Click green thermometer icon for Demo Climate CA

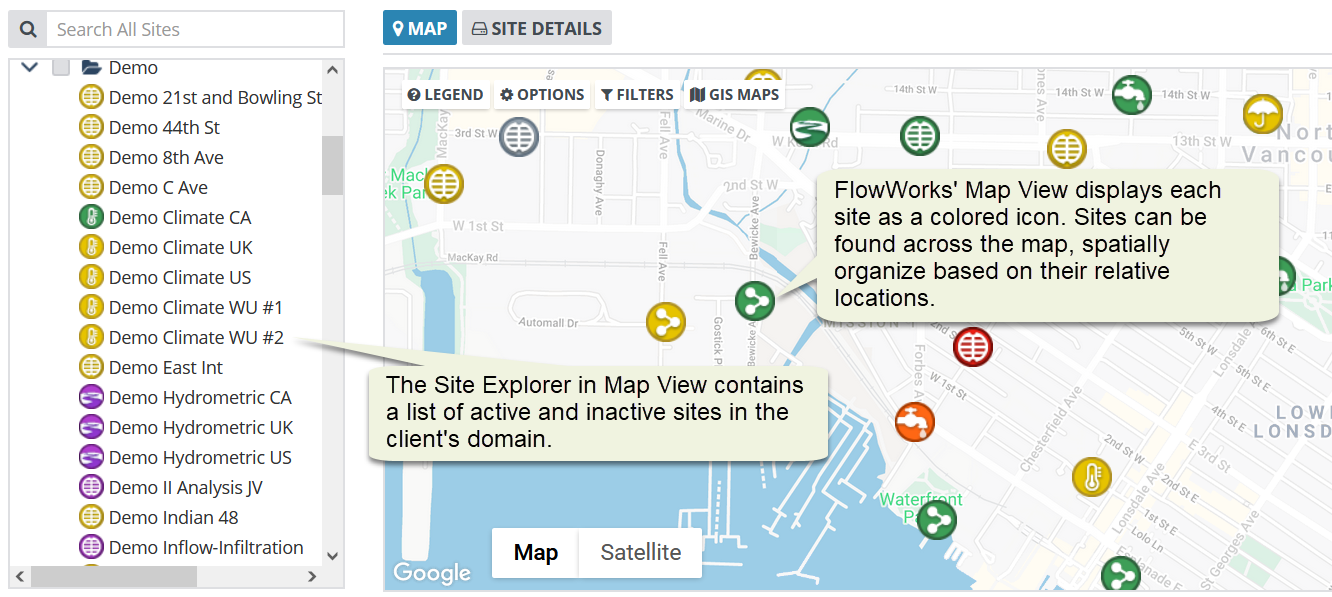pyautogui.click(x=92, y=217)
